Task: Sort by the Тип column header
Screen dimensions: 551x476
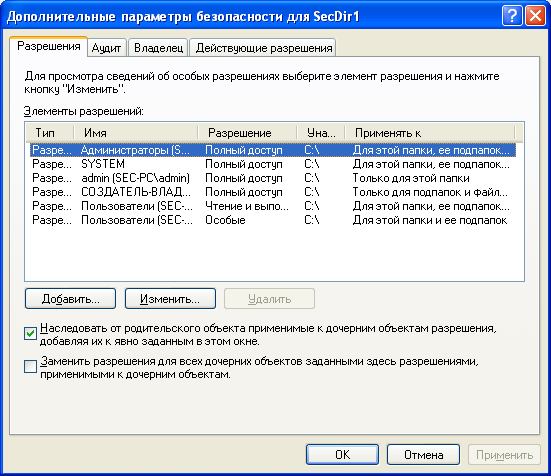Action: point(50,133)
